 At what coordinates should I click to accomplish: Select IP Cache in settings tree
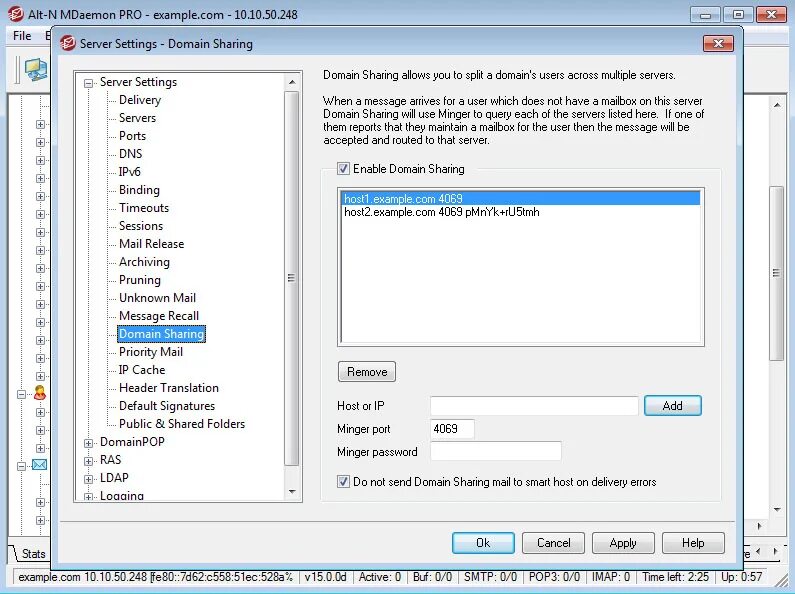point(142,369)
